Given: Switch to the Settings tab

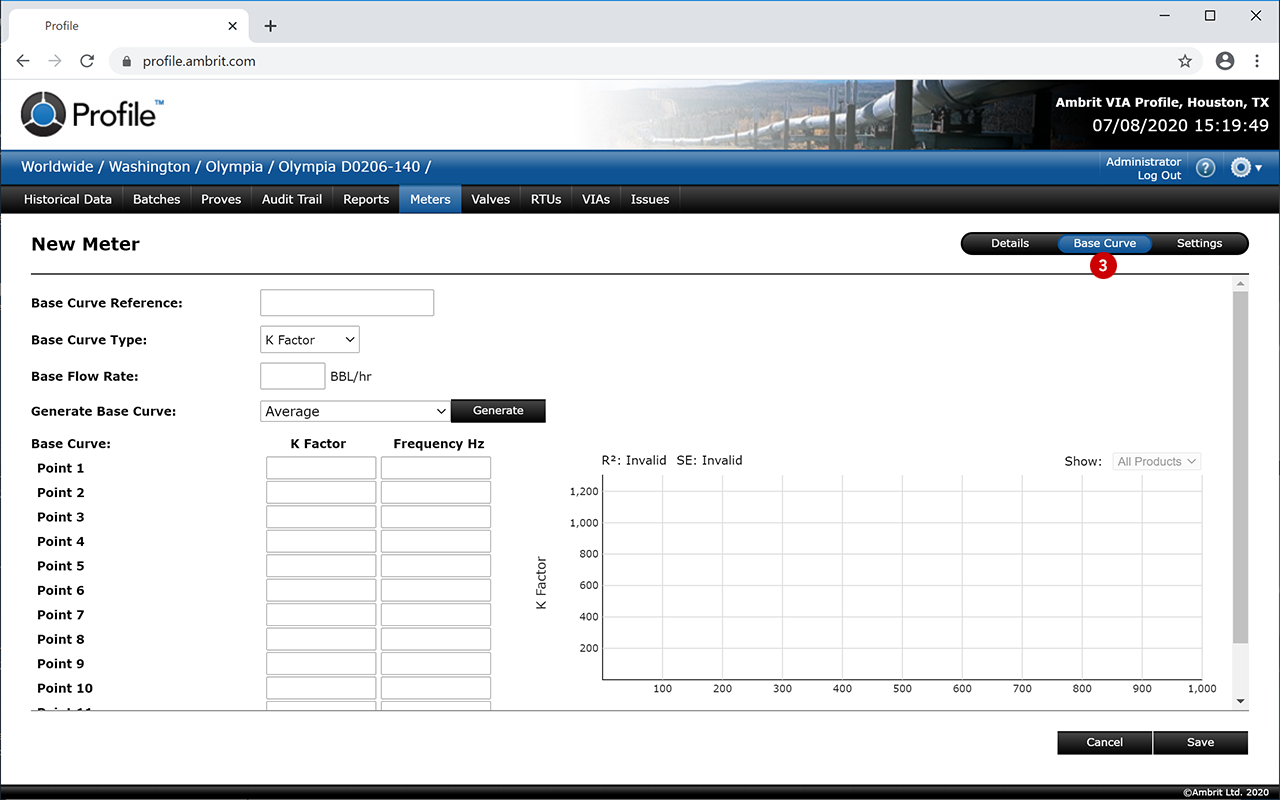Looking at the screenshot, I should (x=1199, y=243).
